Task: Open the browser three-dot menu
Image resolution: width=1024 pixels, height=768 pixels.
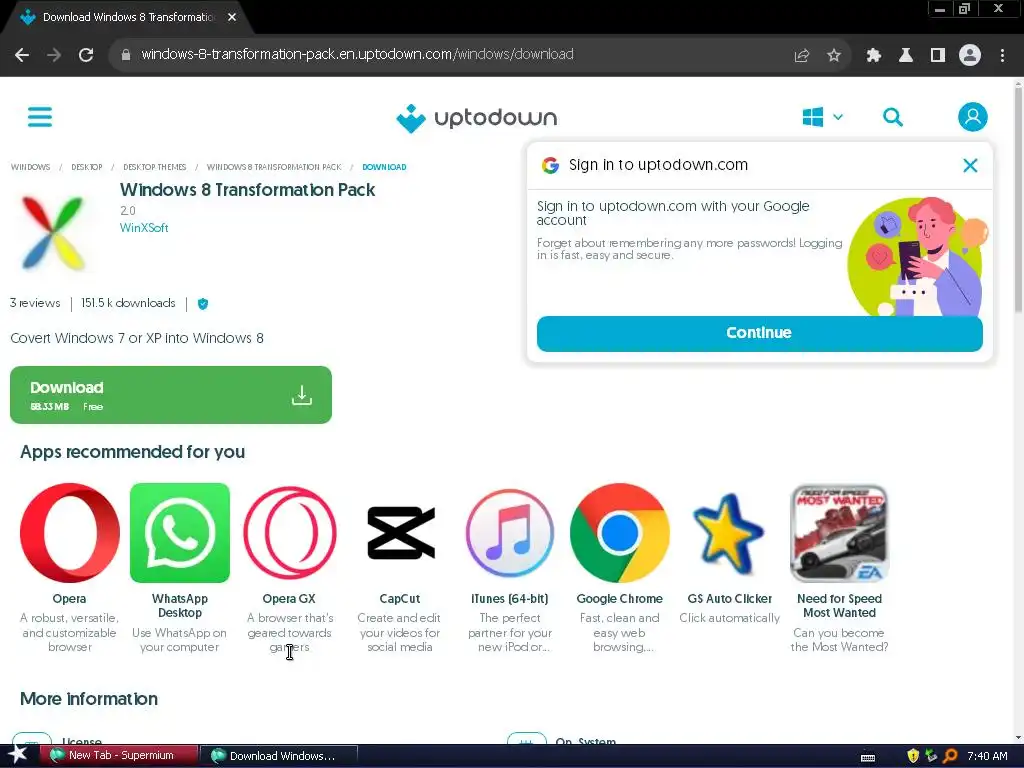Action: click(1002, 56)
